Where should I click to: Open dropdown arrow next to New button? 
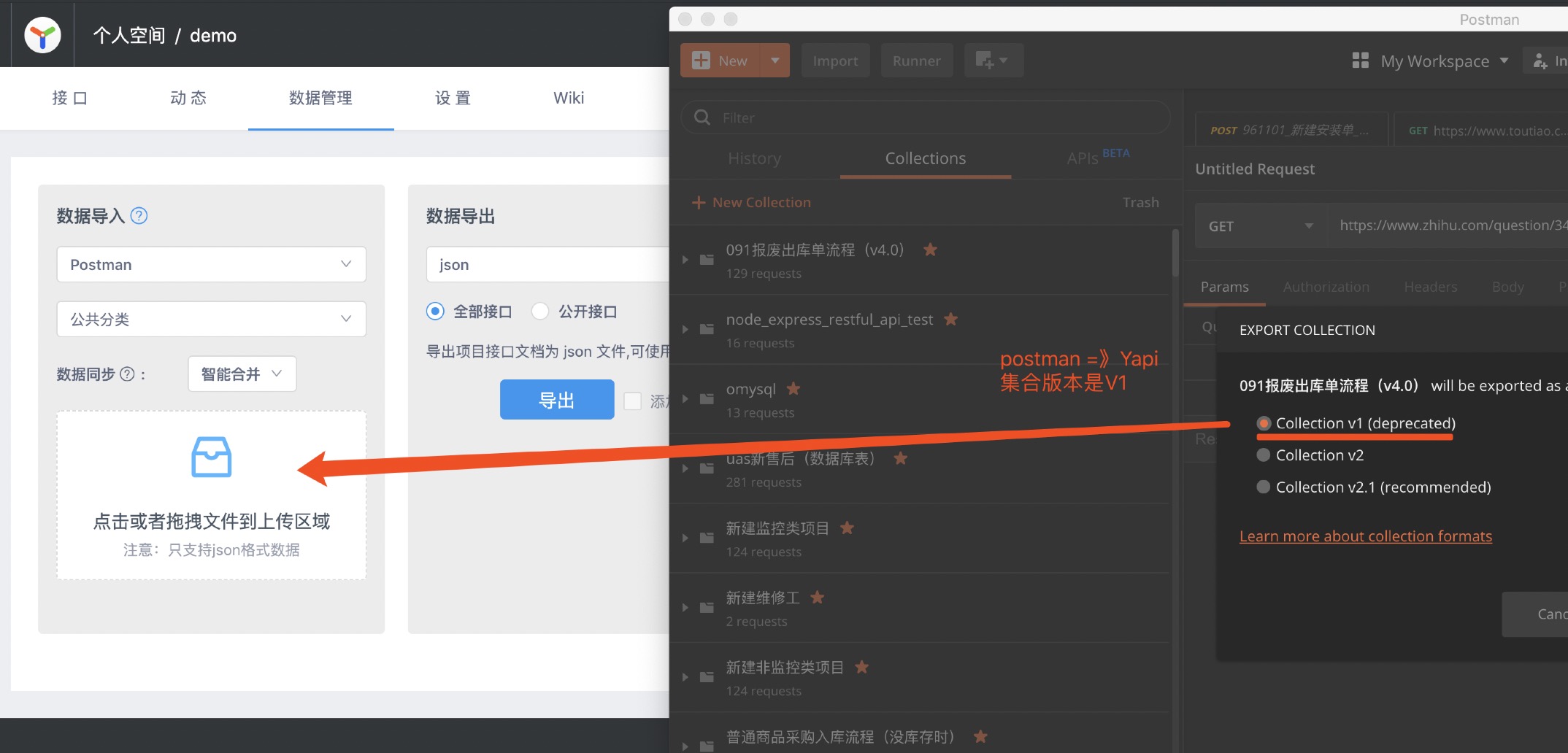point(775,61)
